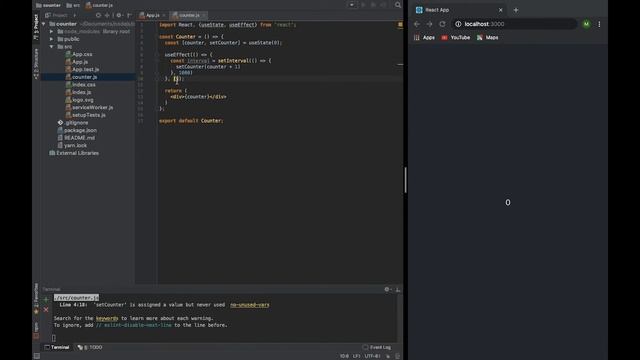The height and width of the screenshot is (360, 640).
Task: Select index.js in the project tree
Action: tap(78, 92)
